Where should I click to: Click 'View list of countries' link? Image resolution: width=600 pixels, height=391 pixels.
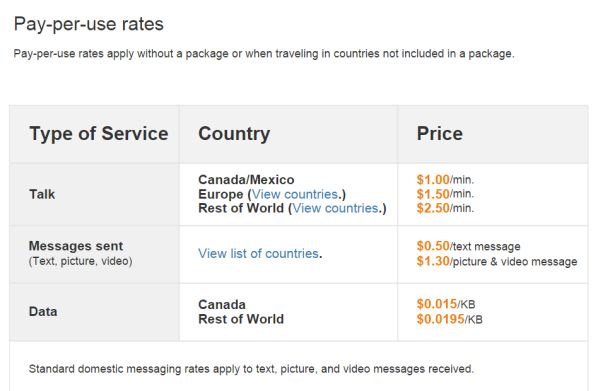pos(258,253)
